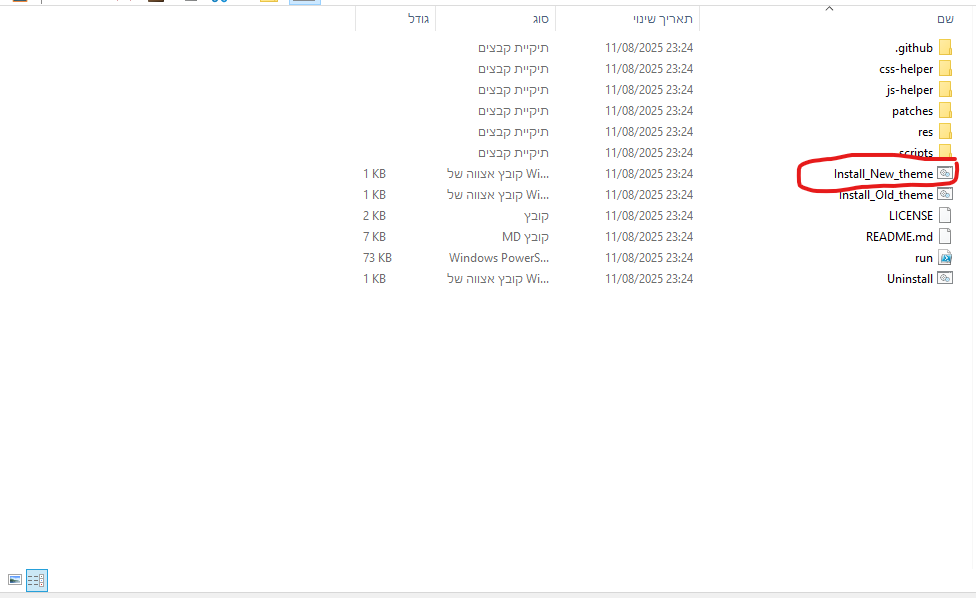The height and width of the screenshot is (598, 976).
Task: Select the run file name
Action: click(924, 258)
